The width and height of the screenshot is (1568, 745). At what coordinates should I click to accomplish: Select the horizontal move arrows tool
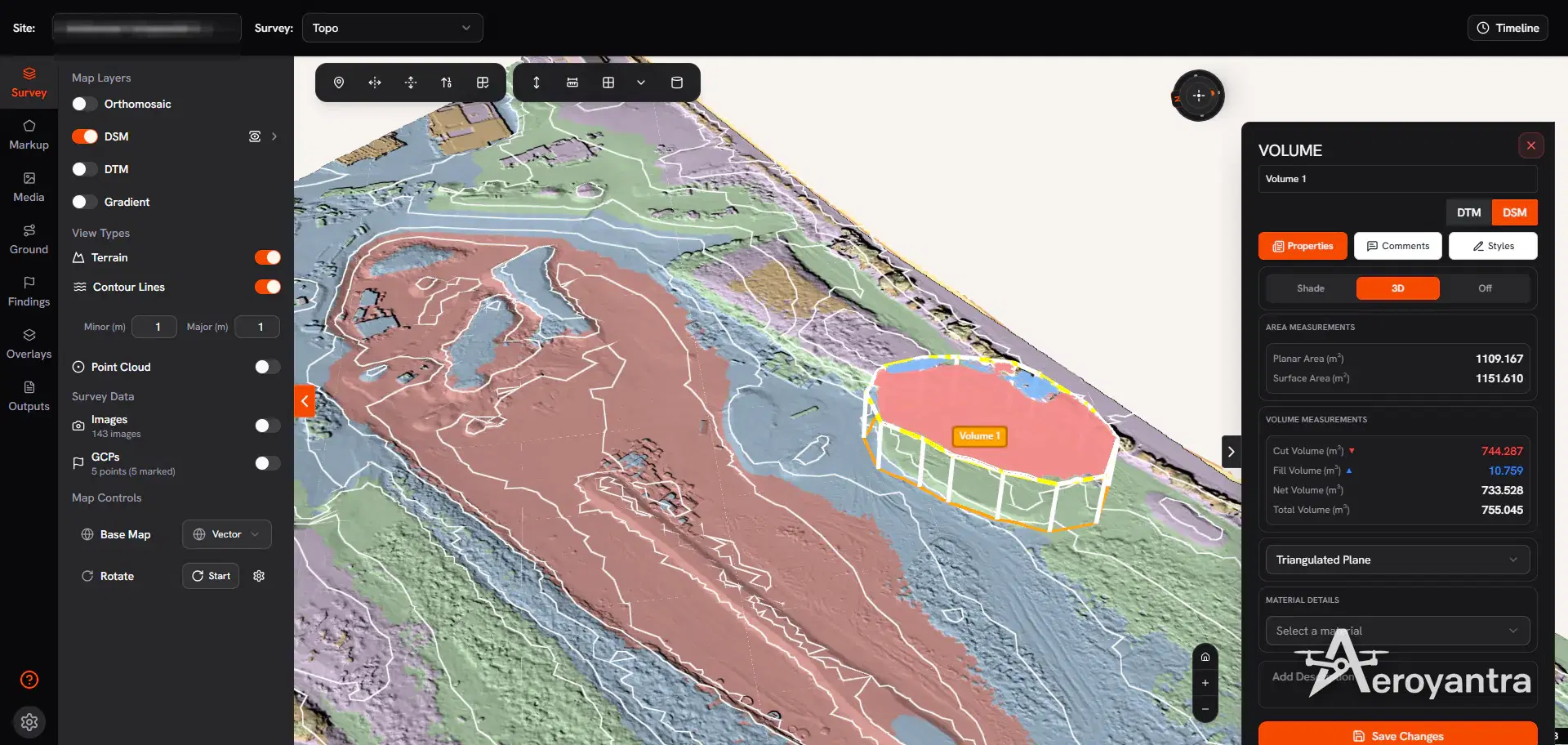point(375,83)
